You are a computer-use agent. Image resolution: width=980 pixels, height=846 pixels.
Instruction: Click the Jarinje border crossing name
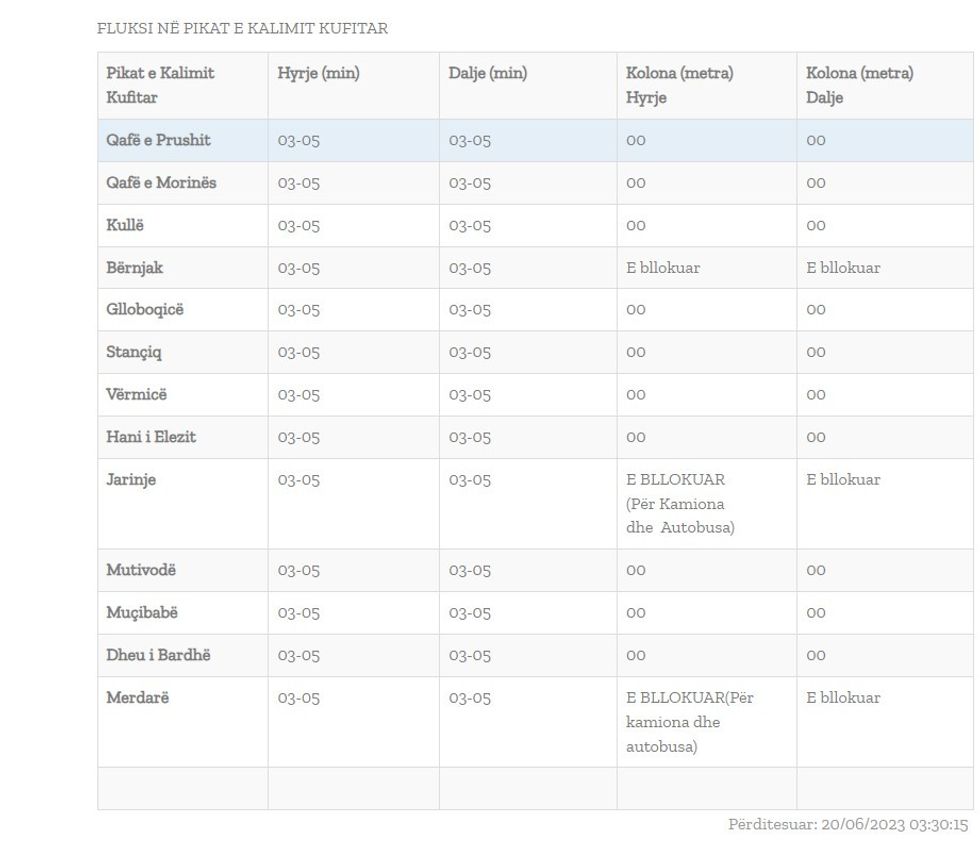(x=131, y=480)
